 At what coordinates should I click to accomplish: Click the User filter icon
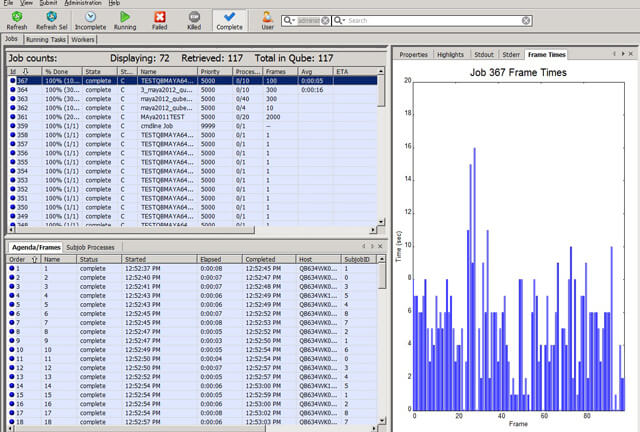(x=267, y=20)
